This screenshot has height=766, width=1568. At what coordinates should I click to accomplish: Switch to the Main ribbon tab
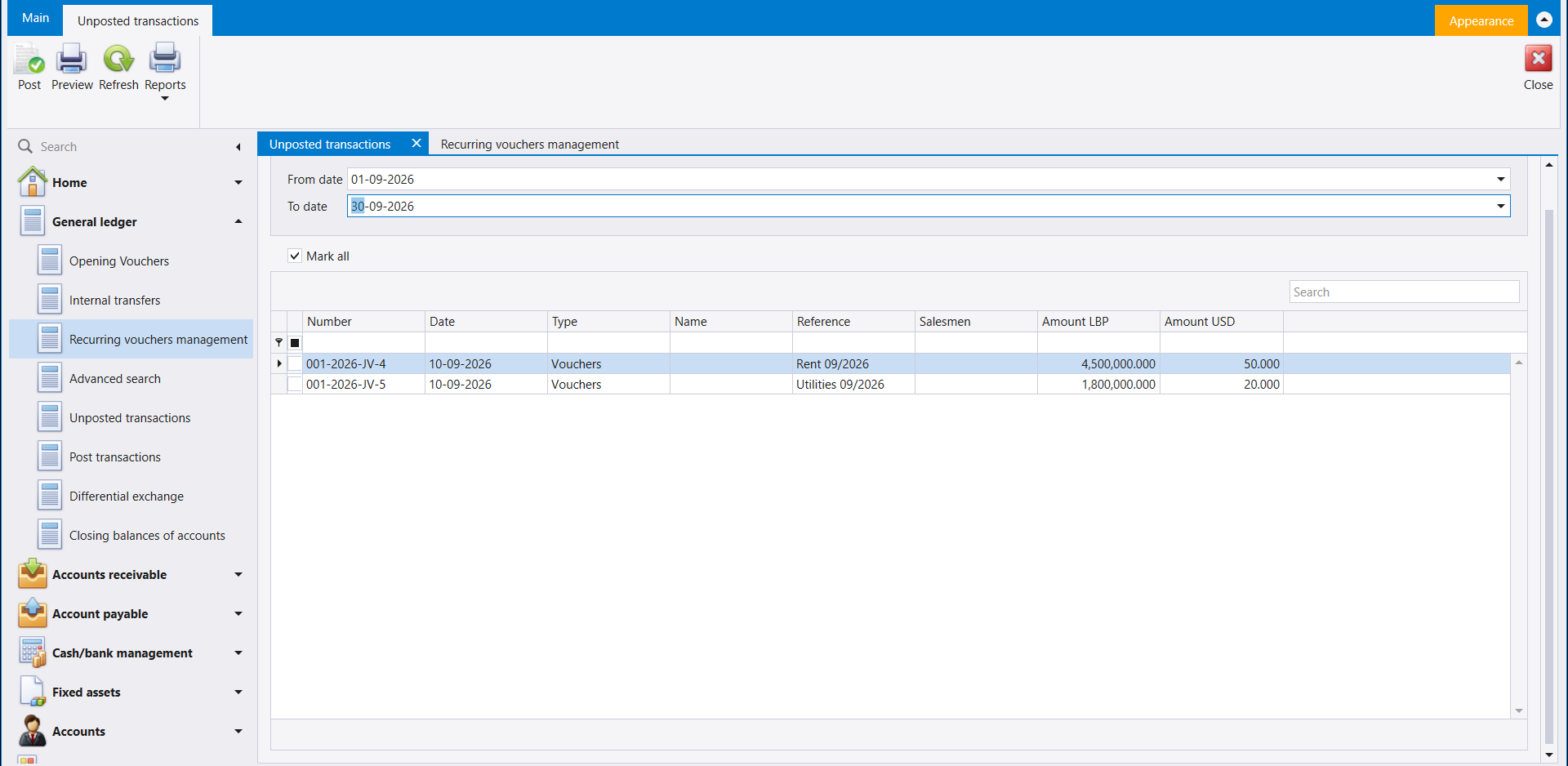coord(35,18)
